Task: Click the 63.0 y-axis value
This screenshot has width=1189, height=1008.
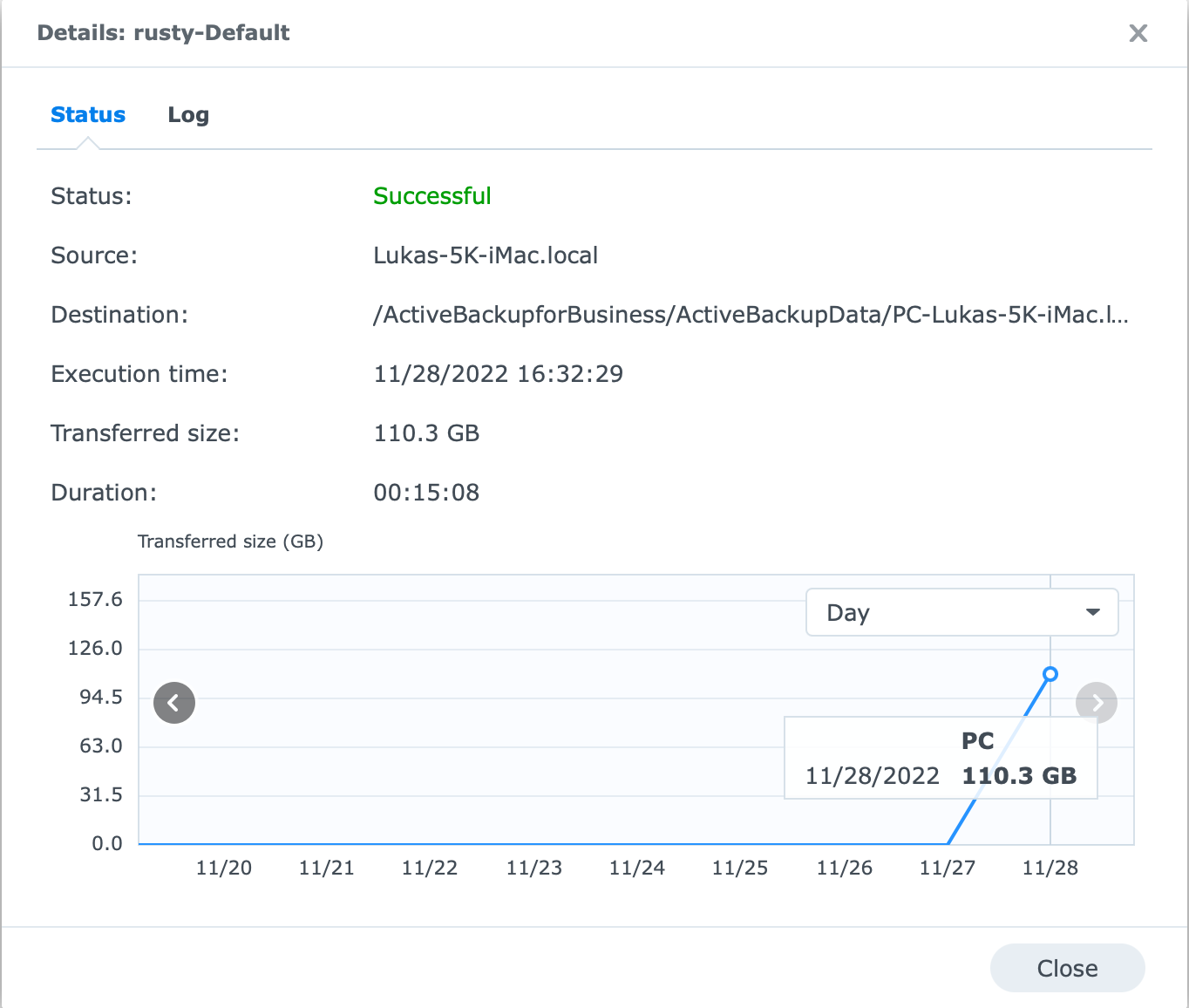Action: tap(101, 746)
